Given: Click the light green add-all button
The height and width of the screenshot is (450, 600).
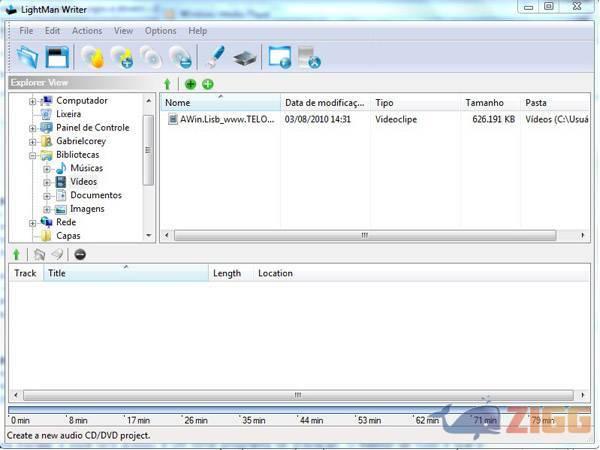Looking at the screenshot, I should coord(208,84).
